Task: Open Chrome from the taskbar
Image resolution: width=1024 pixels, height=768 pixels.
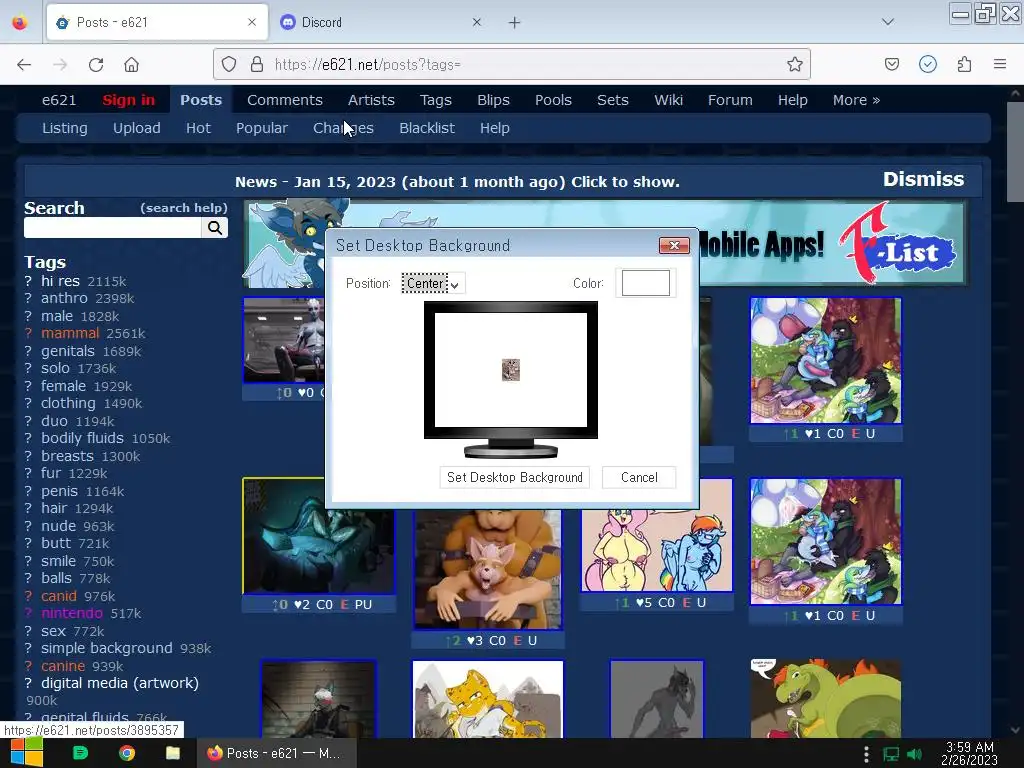Action: [x=127, y=753]
